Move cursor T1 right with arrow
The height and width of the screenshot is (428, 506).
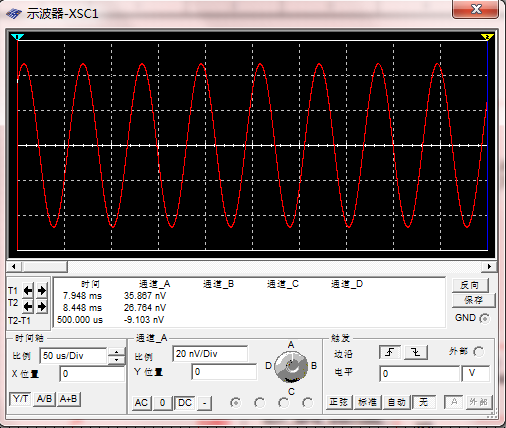[42, 291]
